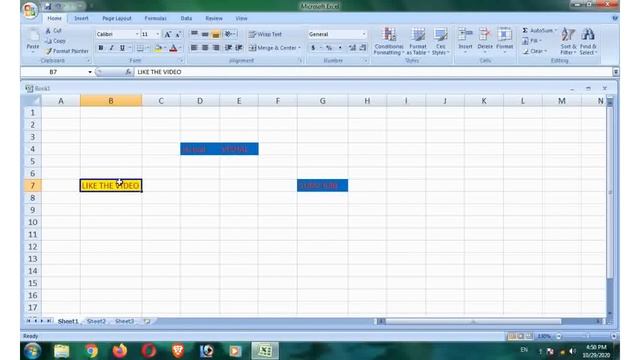Open the General number format dropdown
The width and height of the screenshot is (640, 360).
tap(364, 34)
